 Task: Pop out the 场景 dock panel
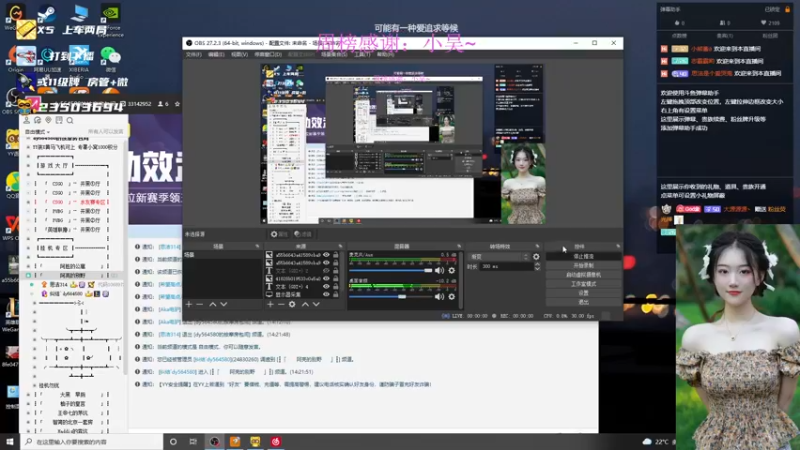pos(257,246)
